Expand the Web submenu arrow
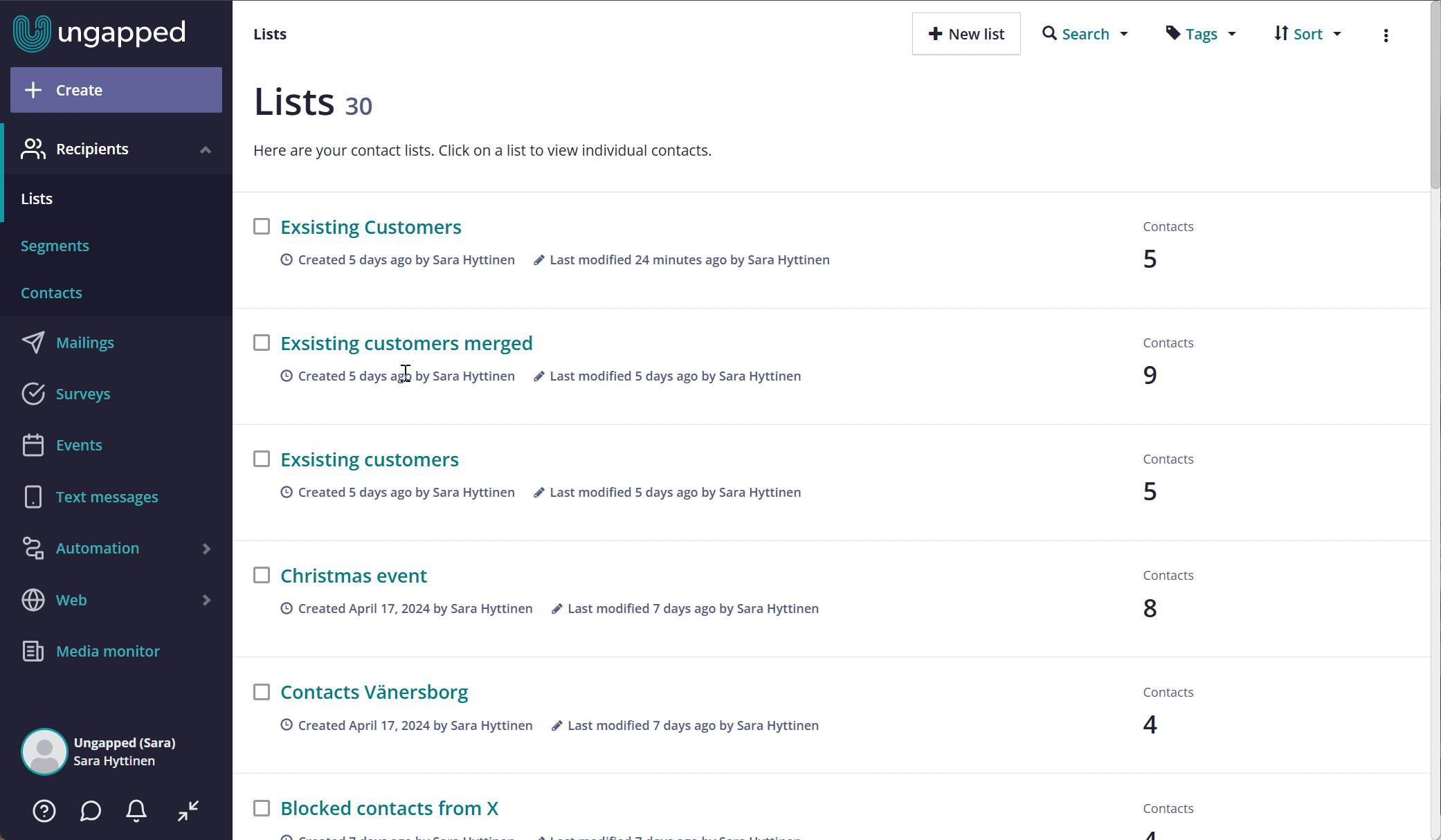1441x840 pixels. click(x=206, y=600)
